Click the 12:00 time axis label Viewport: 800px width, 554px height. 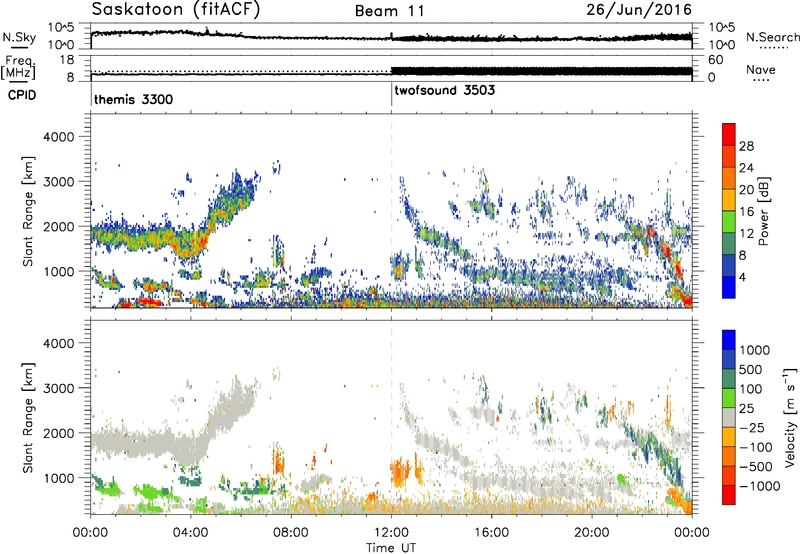[391, 533]
